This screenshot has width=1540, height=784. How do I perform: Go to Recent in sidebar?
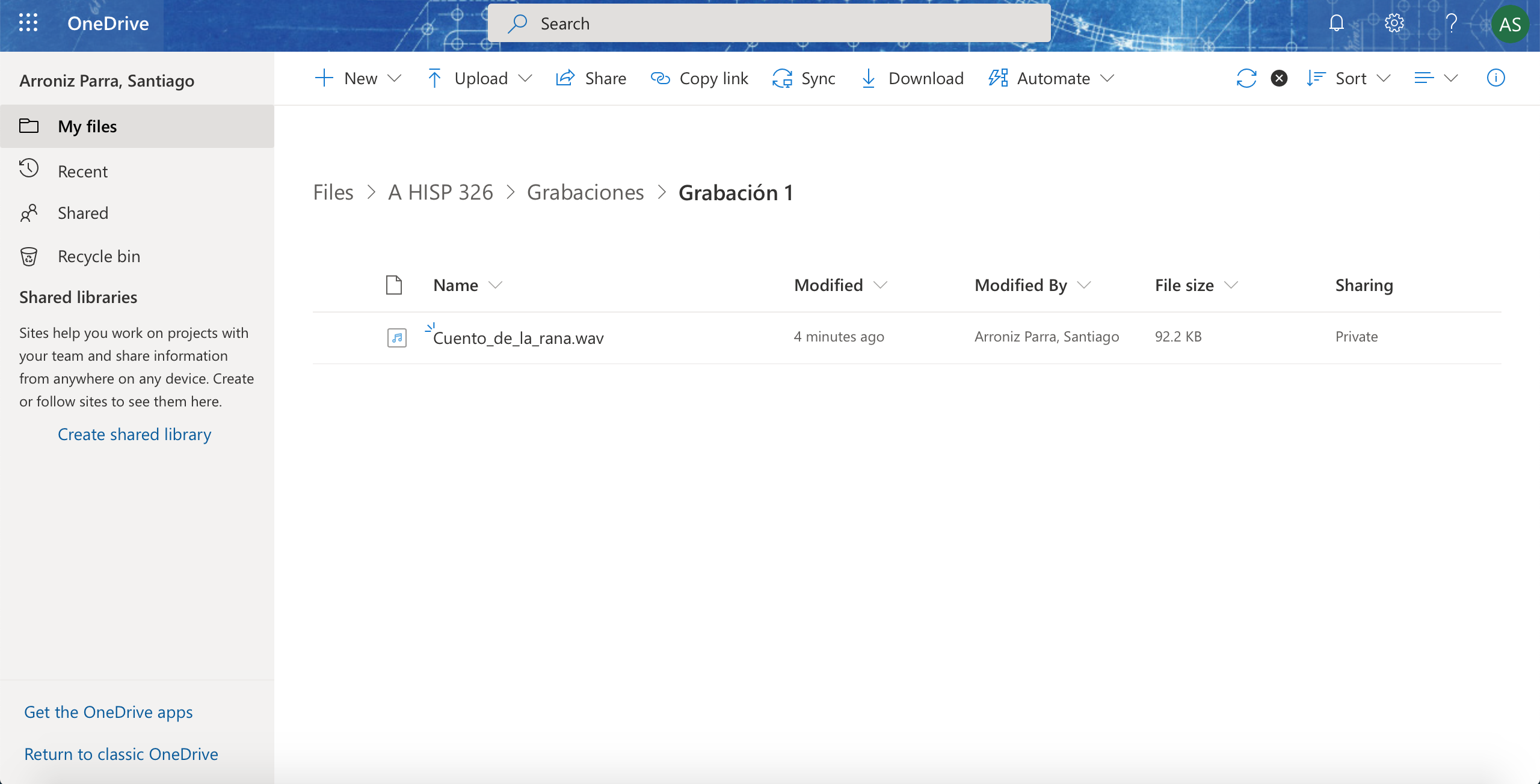click(x=82, y=171)
